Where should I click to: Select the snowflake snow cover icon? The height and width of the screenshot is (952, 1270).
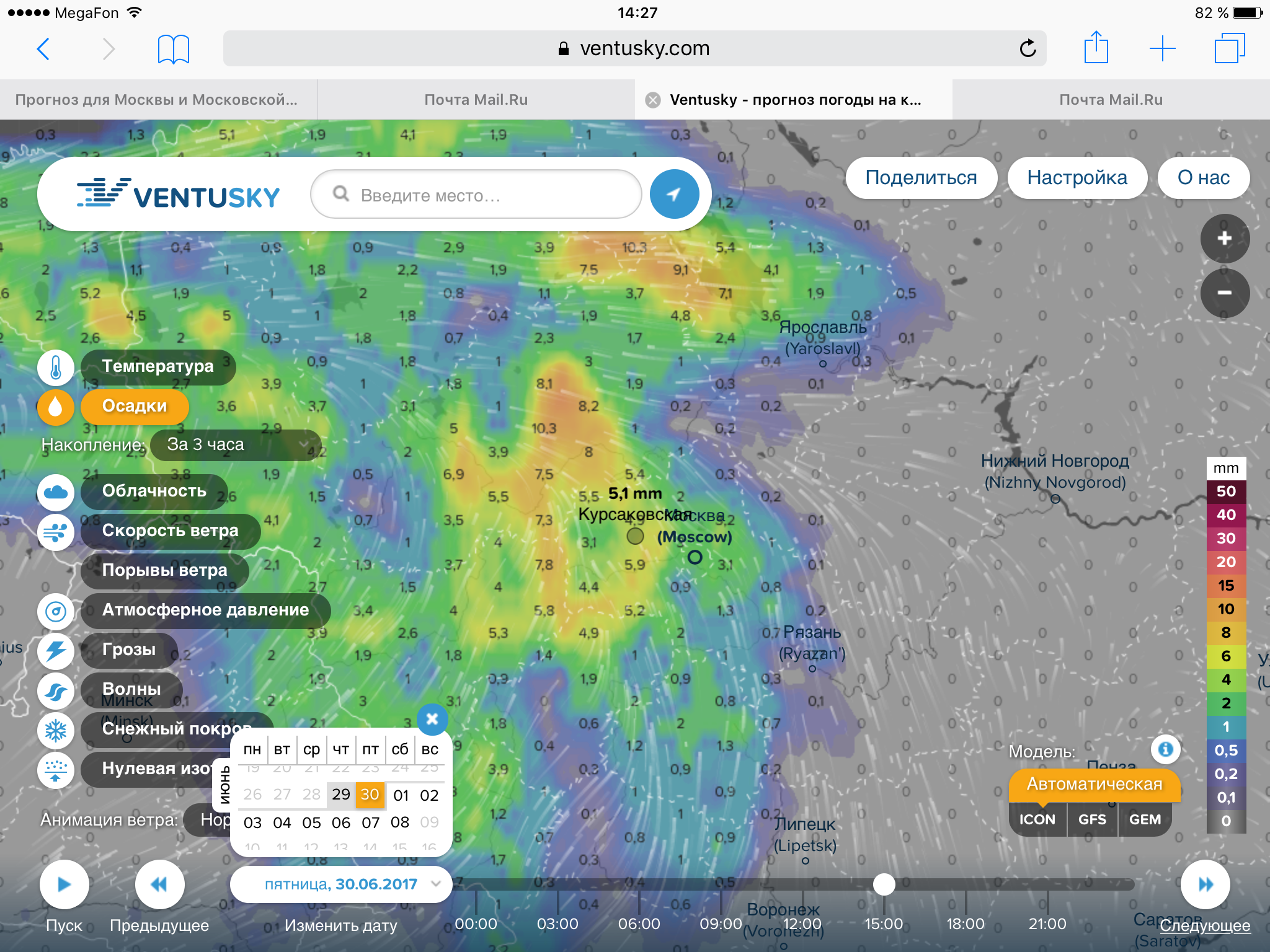(x=56, y=729)
